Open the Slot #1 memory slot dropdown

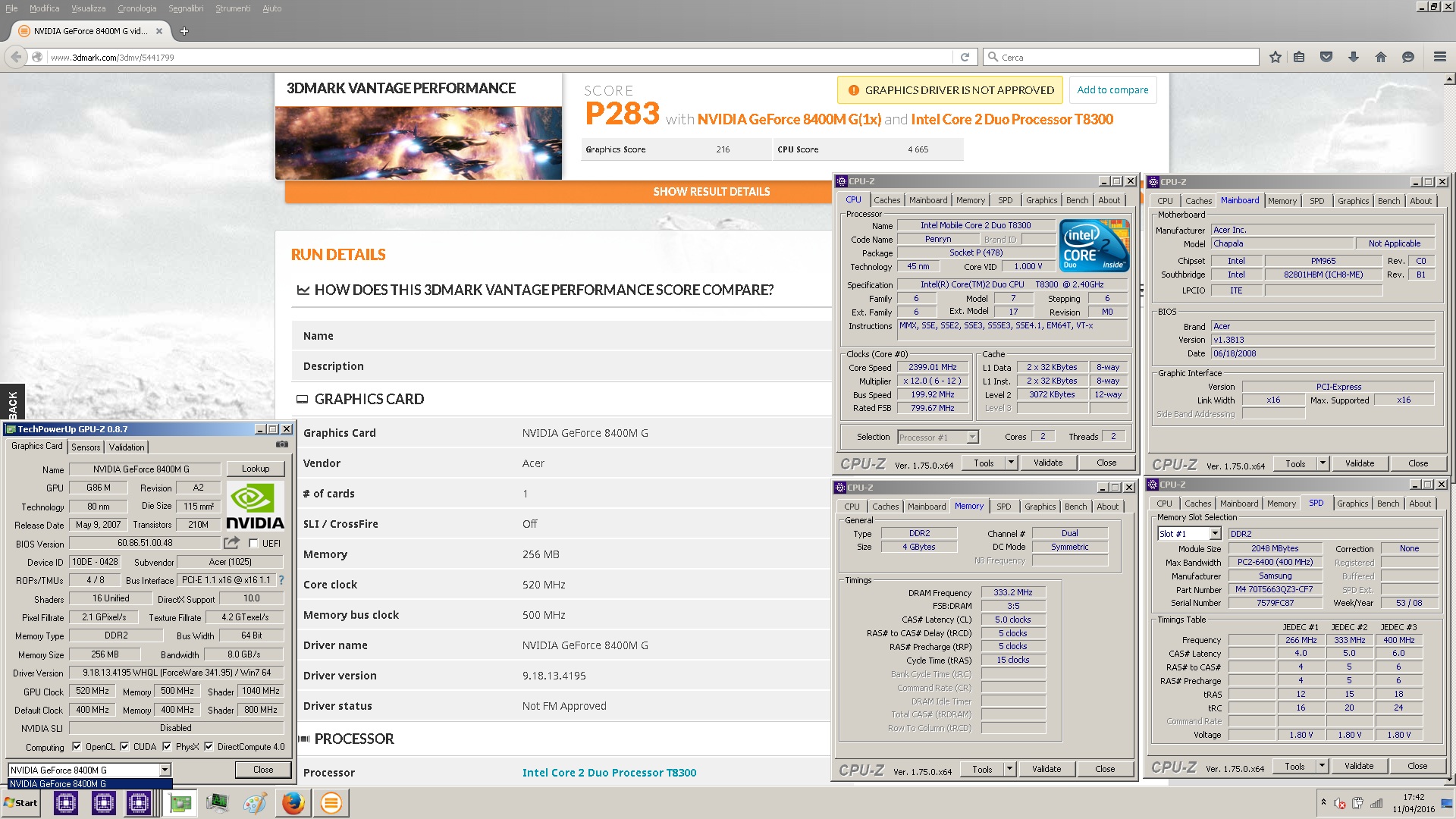[1214, 534]
